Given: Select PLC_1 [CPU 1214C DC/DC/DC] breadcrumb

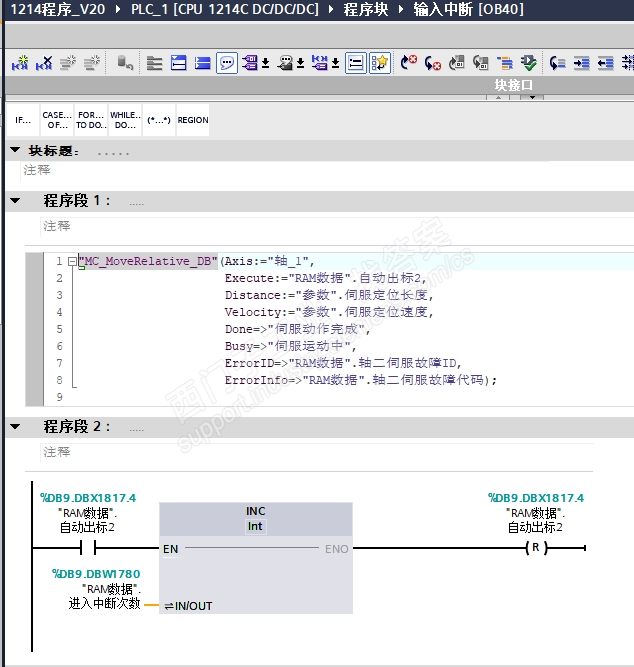Looking at the screenshot, I should (225, 9).
